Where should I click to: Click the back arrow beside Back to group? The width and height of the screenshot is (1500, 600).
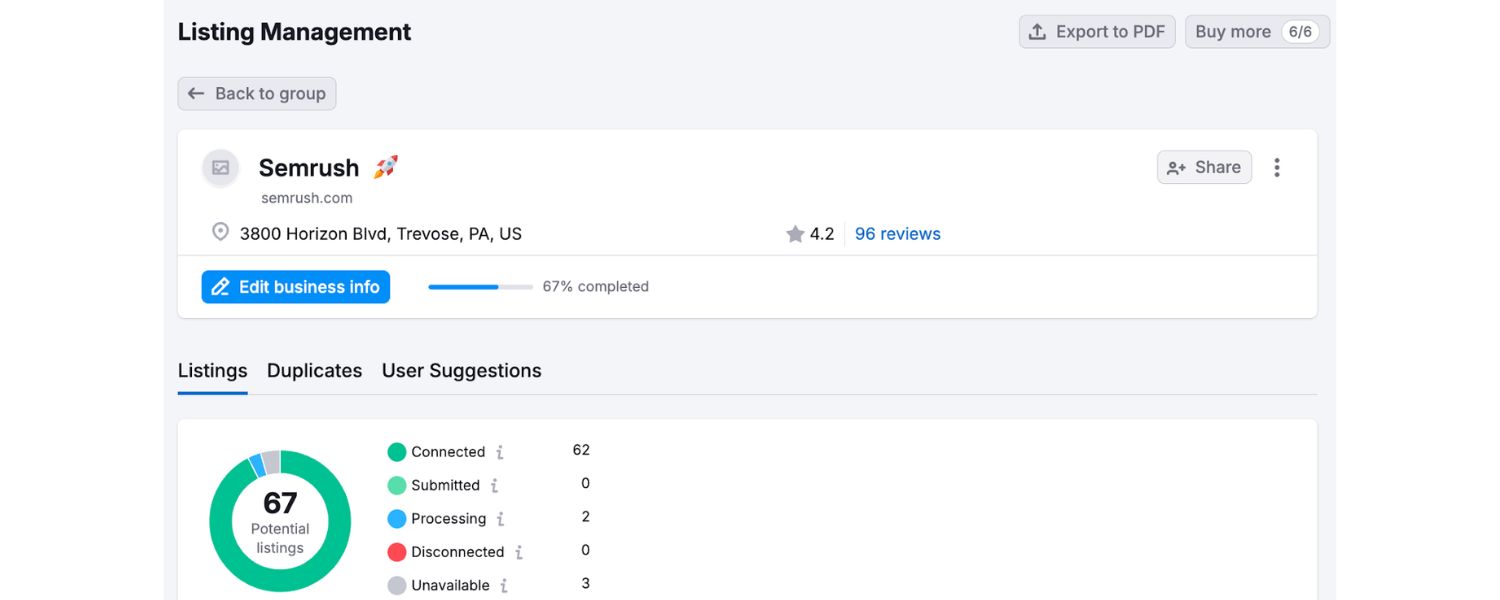click(x=197, y=93)
